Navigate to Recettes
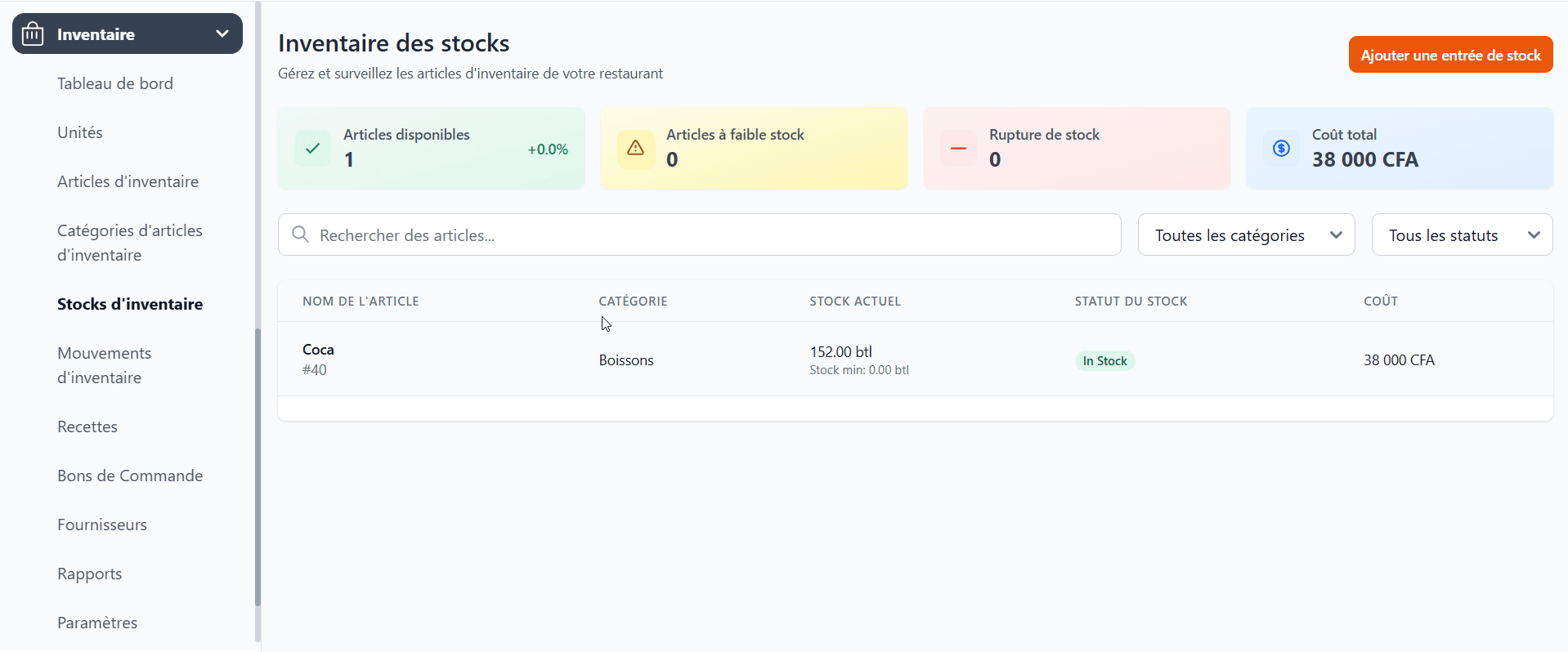The width and height of the screenshot is (1568, 652). click(87, 426)
